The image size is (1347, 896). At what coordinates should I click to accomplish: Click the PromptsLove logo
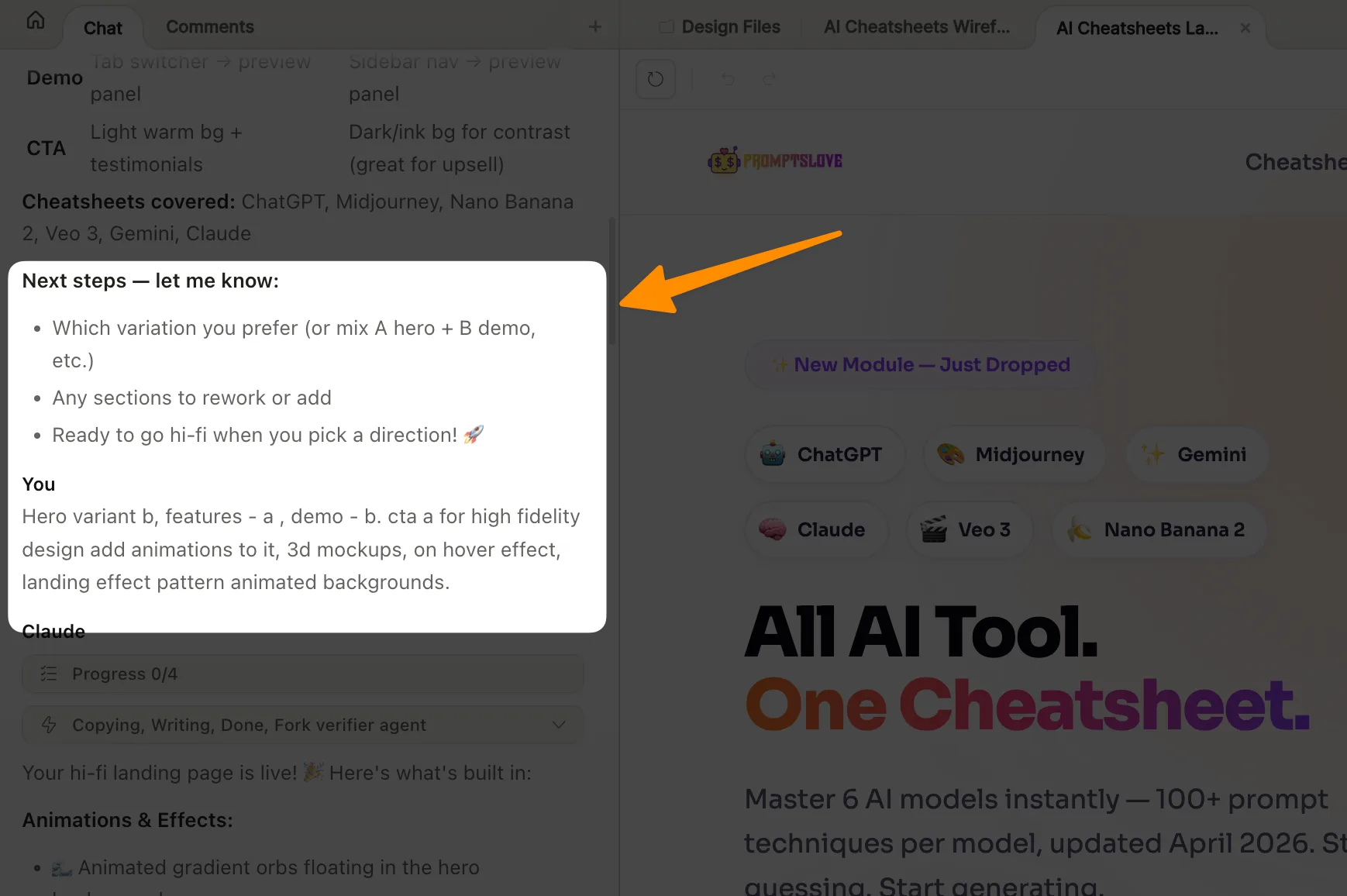[776, 161]
